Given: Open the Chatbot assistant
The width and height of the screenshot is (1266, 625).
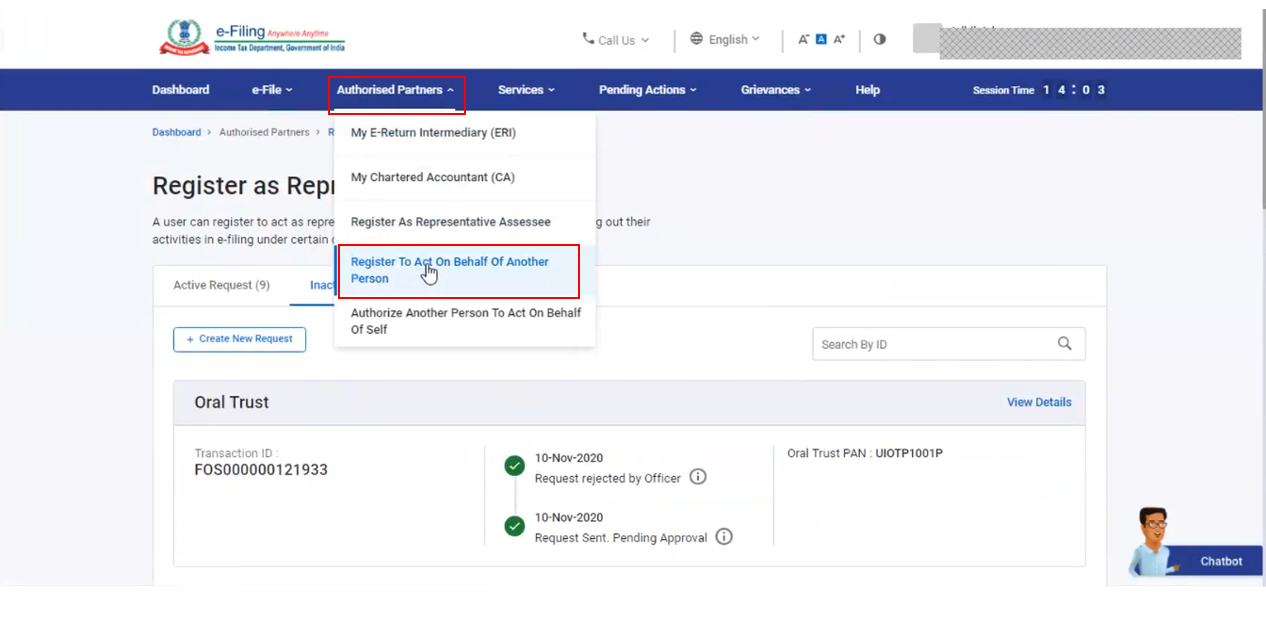Looking at the screenshot, I should (1198, 557).
